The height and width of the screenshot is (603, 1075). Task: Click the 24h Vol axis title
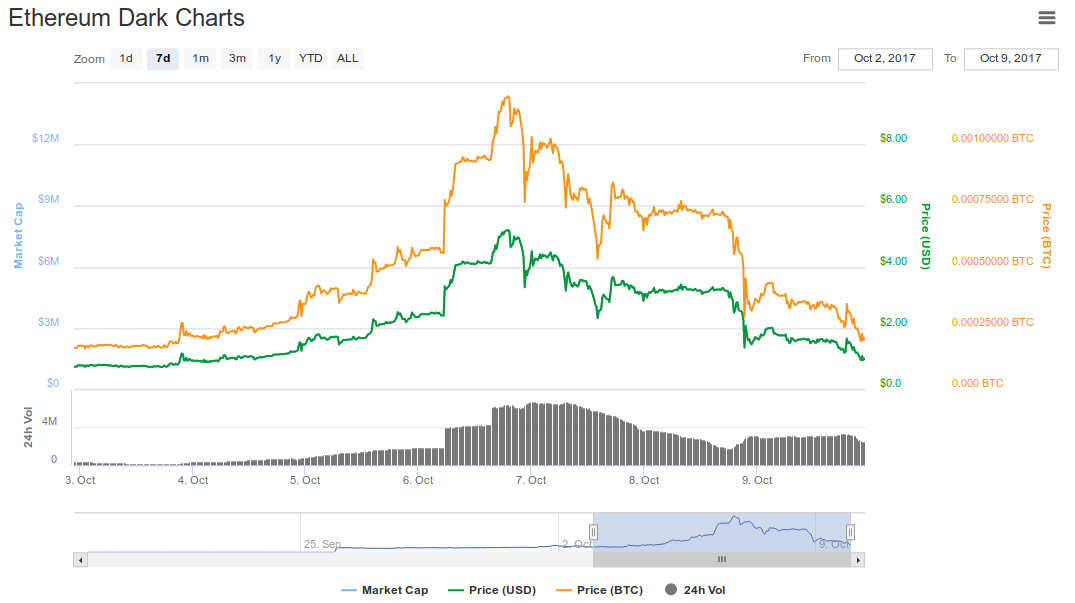(x=28, y=428)
